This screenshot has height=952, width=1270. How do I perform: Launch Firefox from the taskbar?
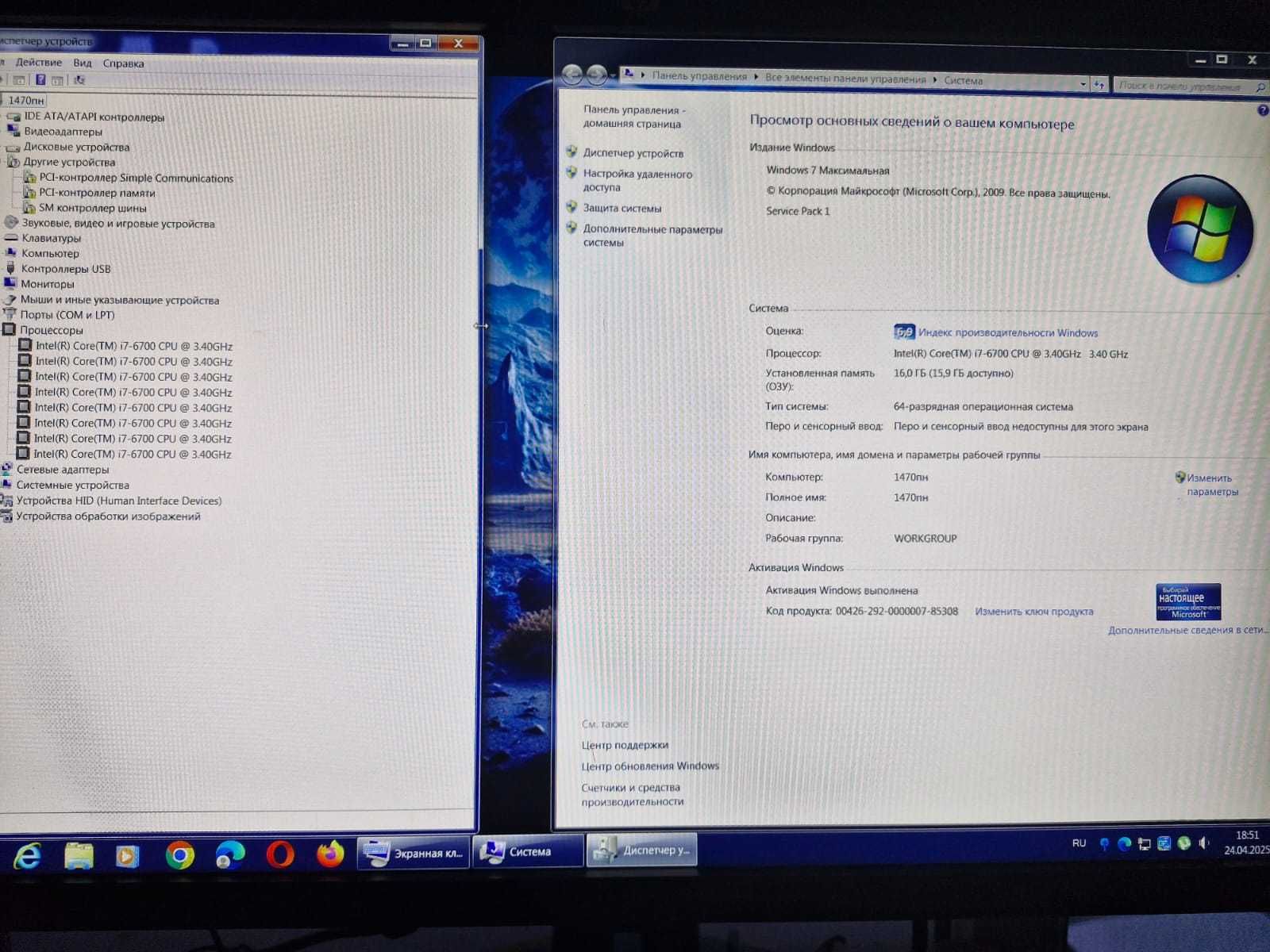(330, 854)
